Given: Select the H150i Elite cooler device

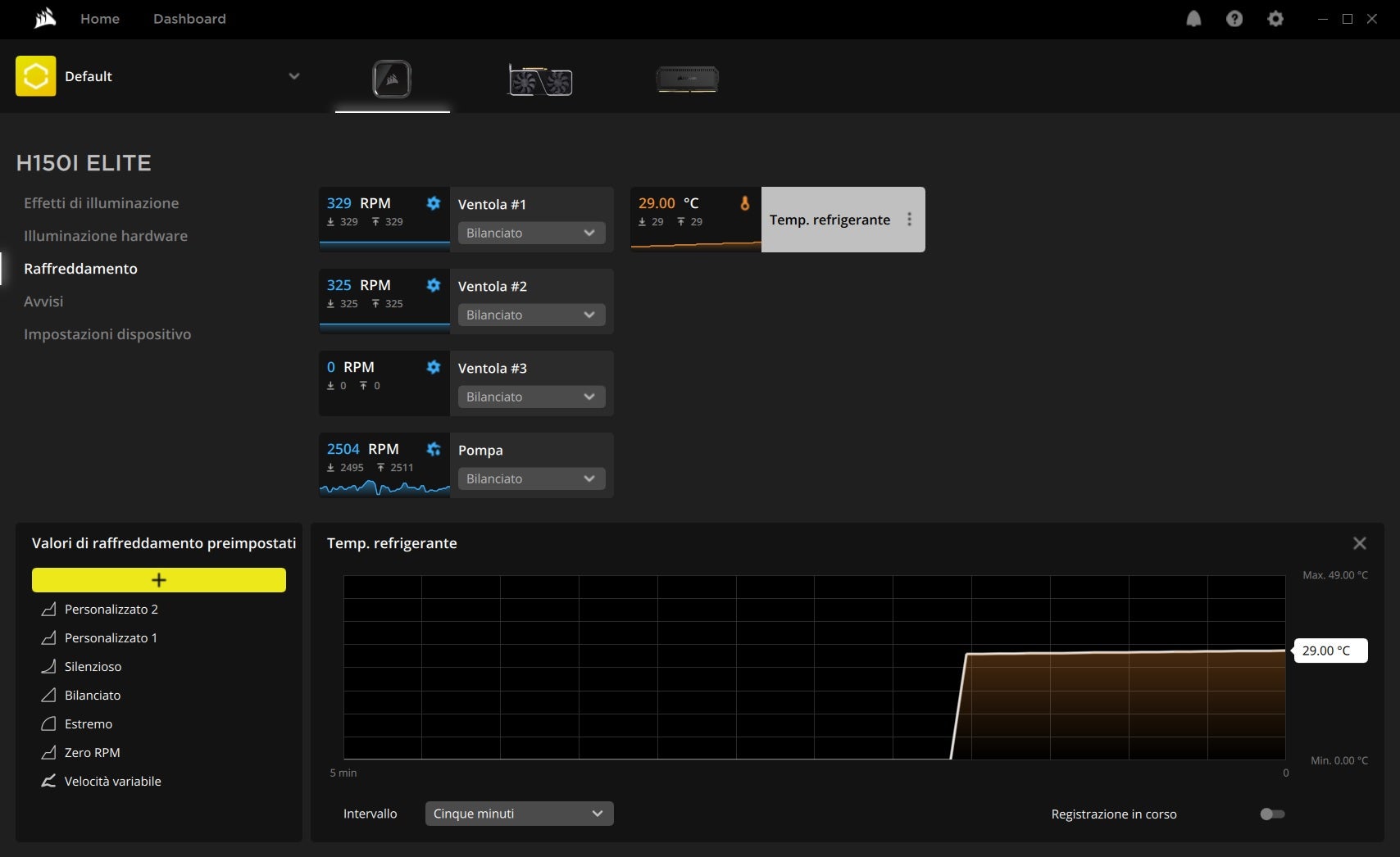Looking at the screenshot, I should coord(392,79).
